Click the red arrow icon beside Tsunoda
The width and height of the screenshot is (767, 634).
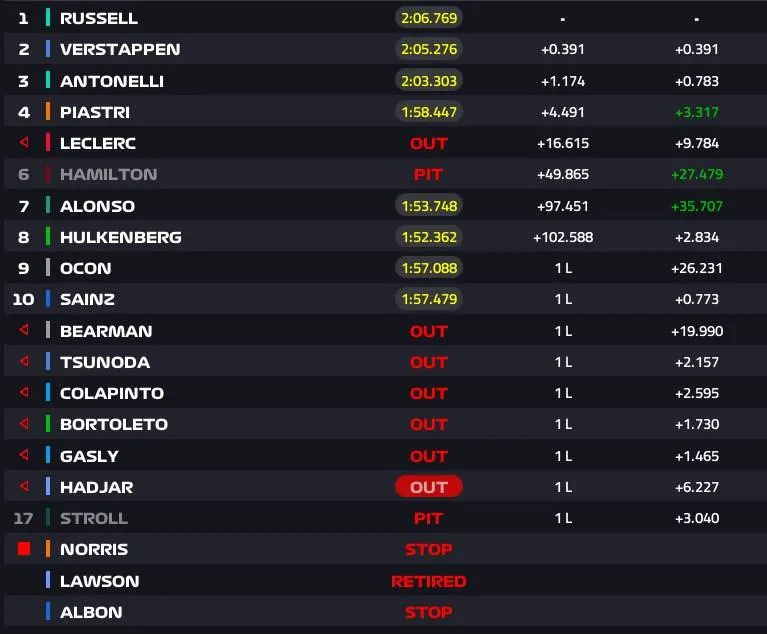24,362
